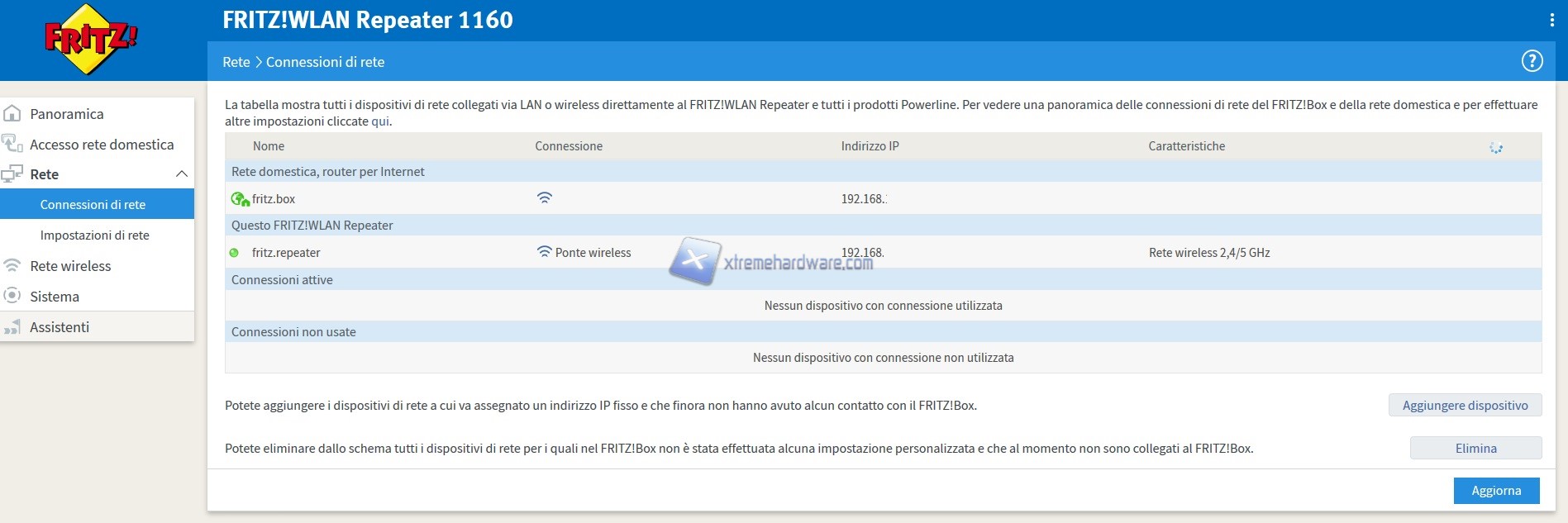Click the Rete wireless signal icon
Screen dimensions: 1568x523
click(12, 266)
